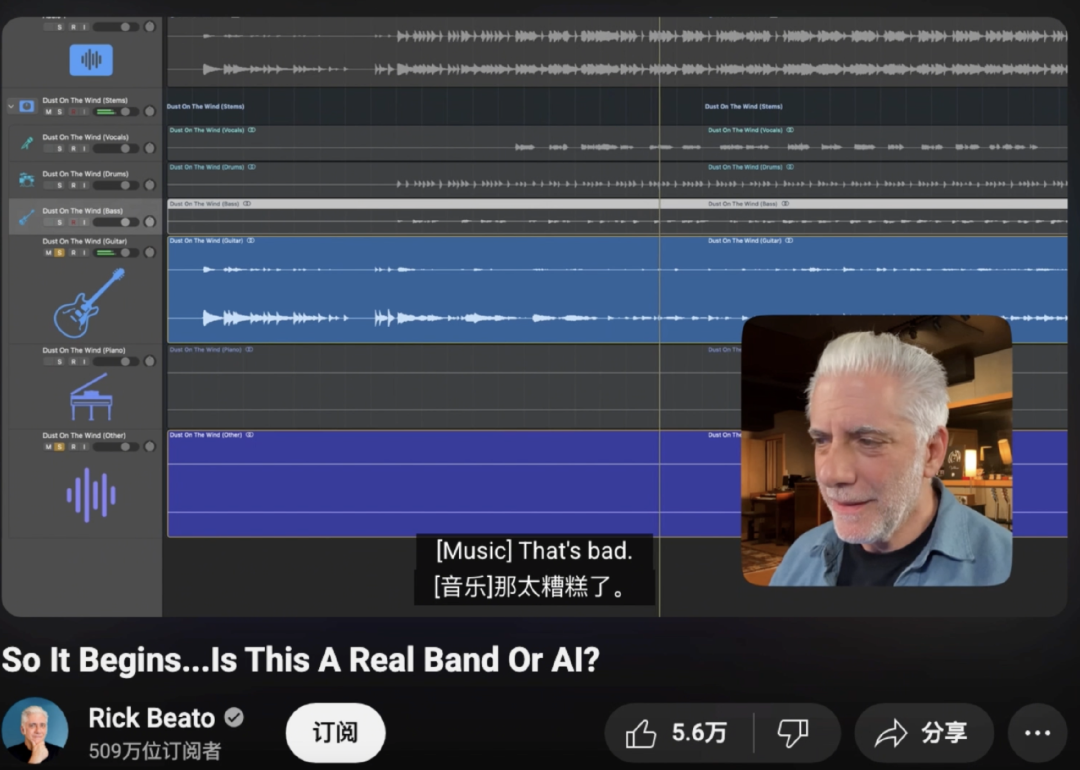Adjust the Vocals track pan knob
Screen dimensions: 1080x770
pos(149,149)
